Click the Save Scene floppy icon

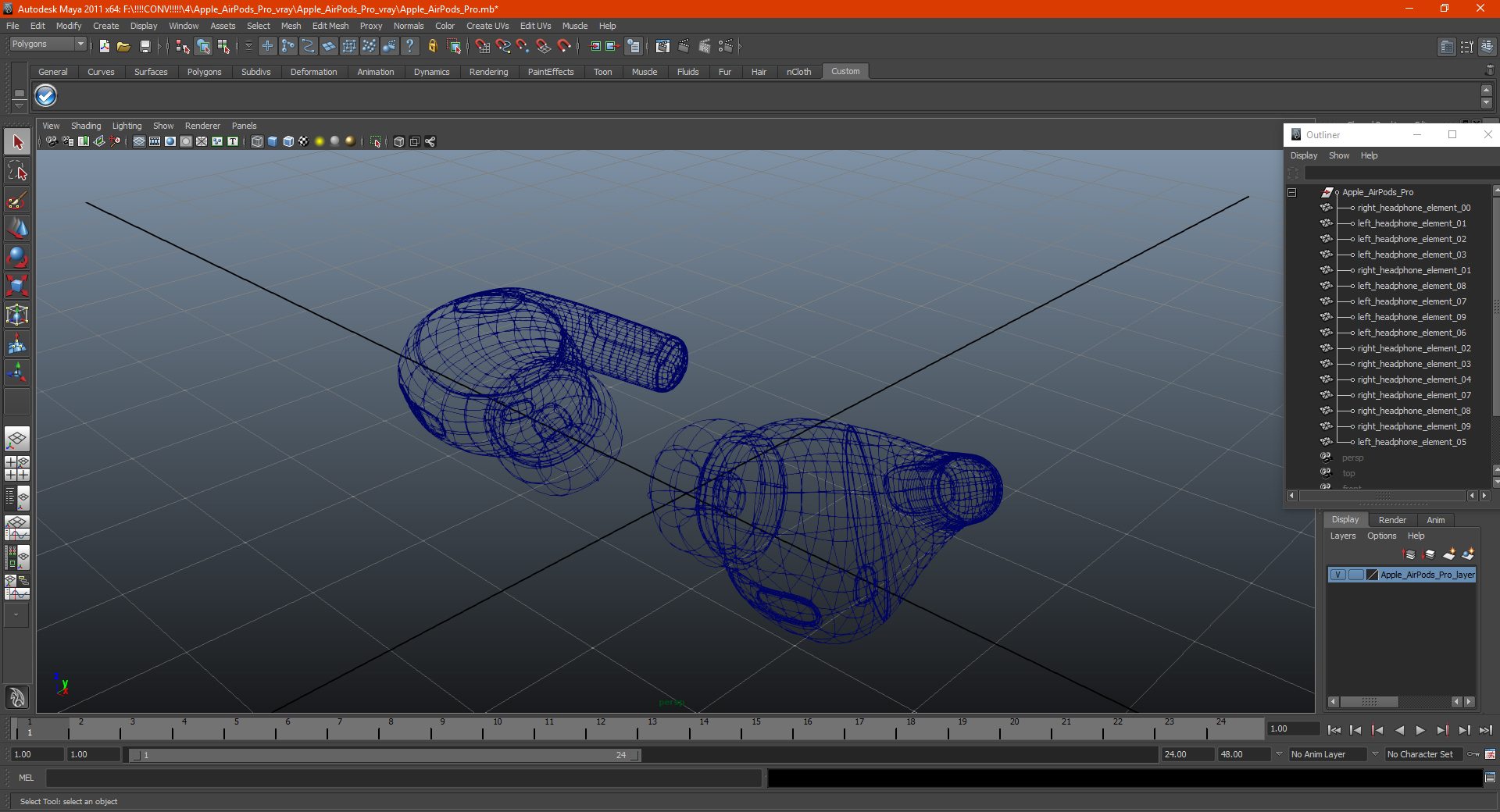145,47
